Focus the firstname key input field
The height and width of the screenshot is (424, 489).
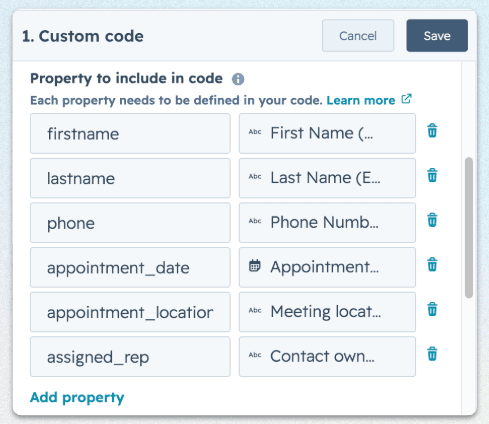click(x=130, y=133)
